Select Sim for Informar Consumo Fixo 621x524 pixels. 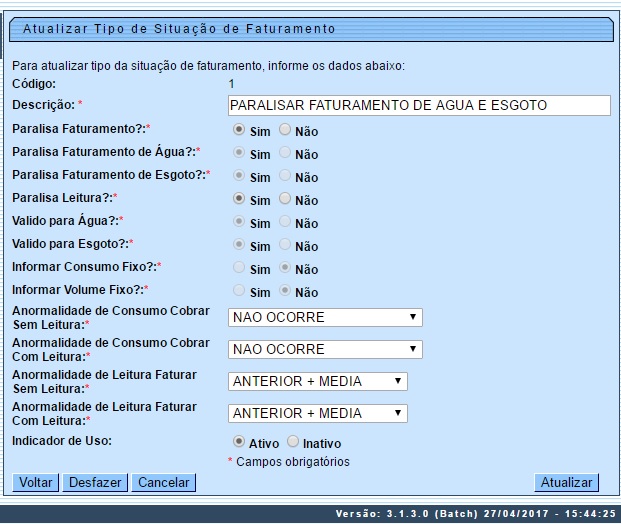point(239,268)
